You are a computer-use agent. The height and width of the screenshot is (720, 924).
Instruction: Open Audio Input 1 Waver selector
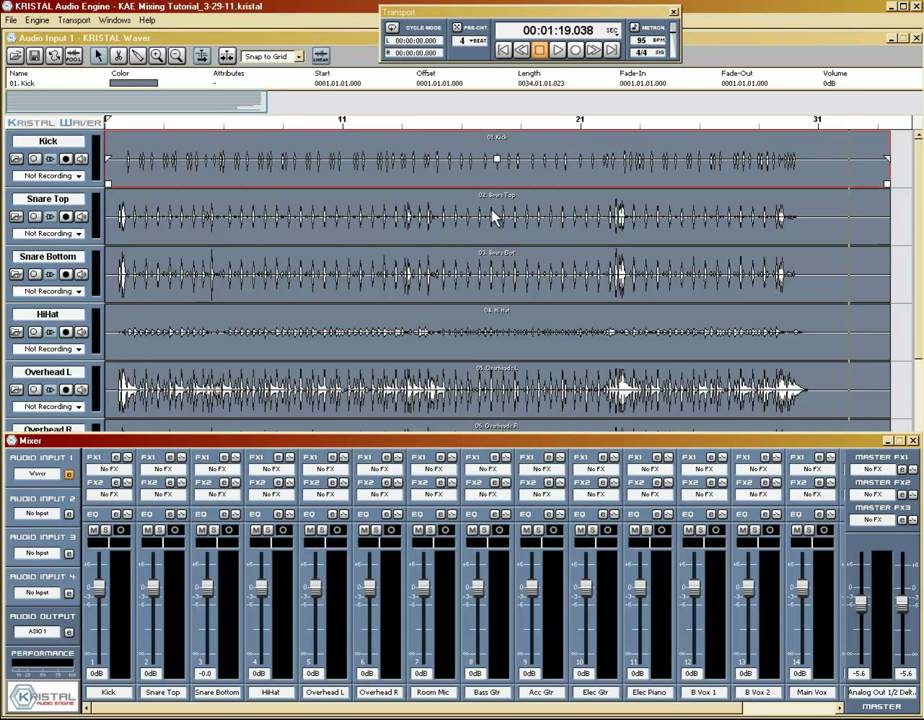(37, 474)
